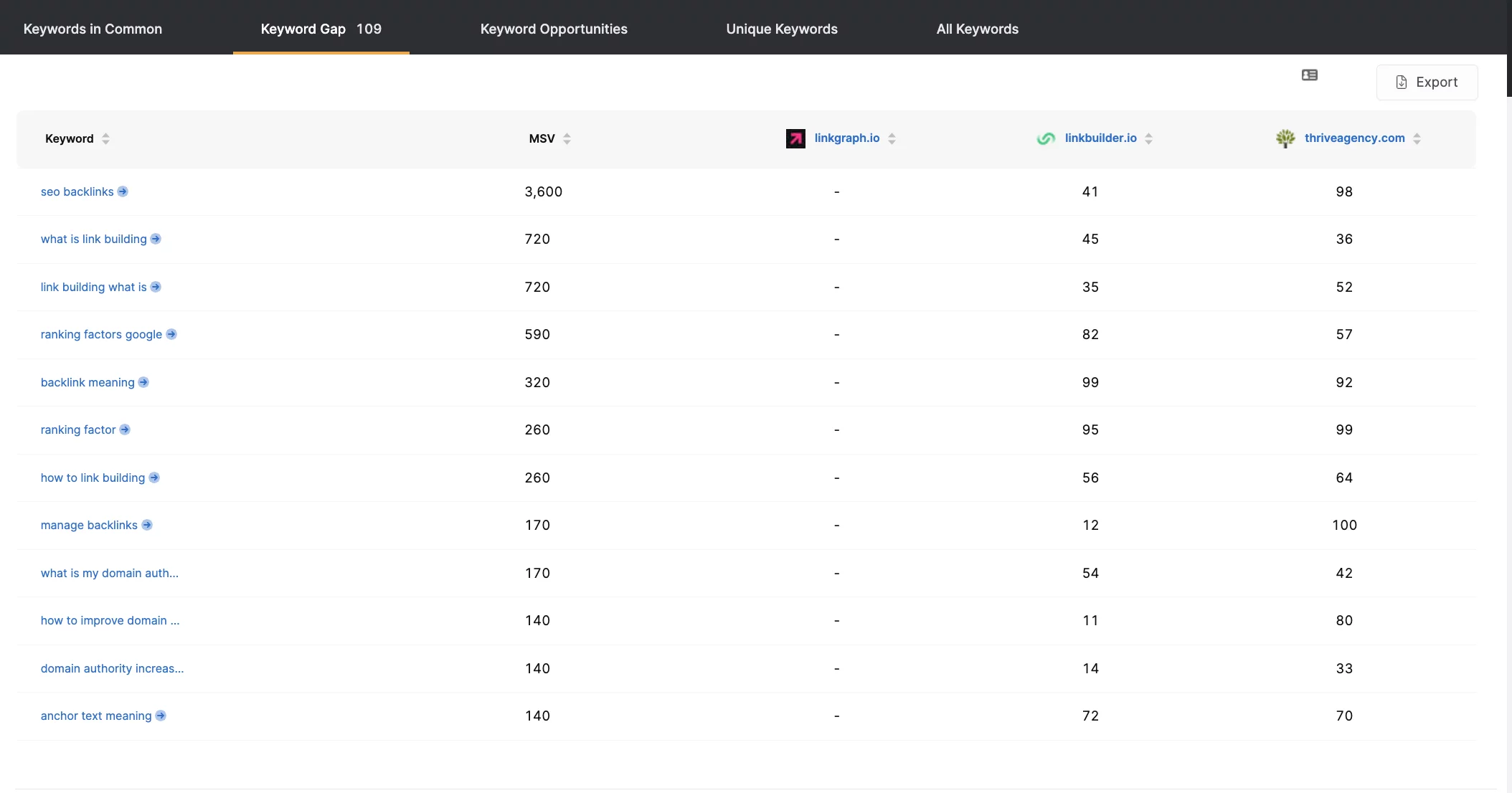This screenshot has width=1512, height=793.
Task: Click the linkbuilder.io column sort icon
Action: click(x=1149, y=138)
